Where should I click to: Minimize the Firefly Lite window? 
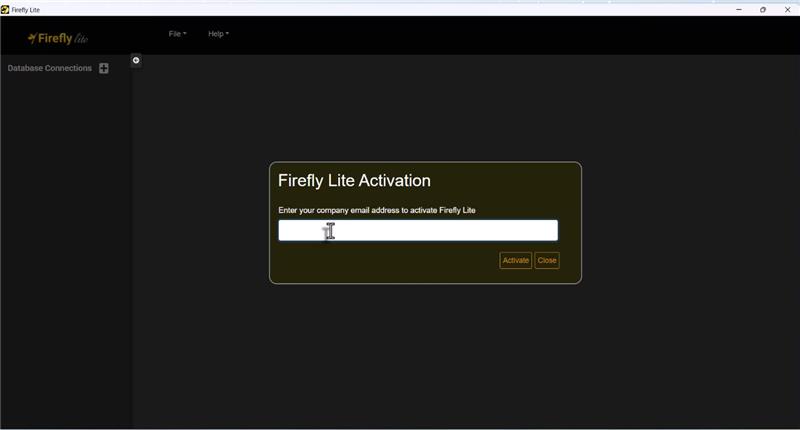click(739, 9)
